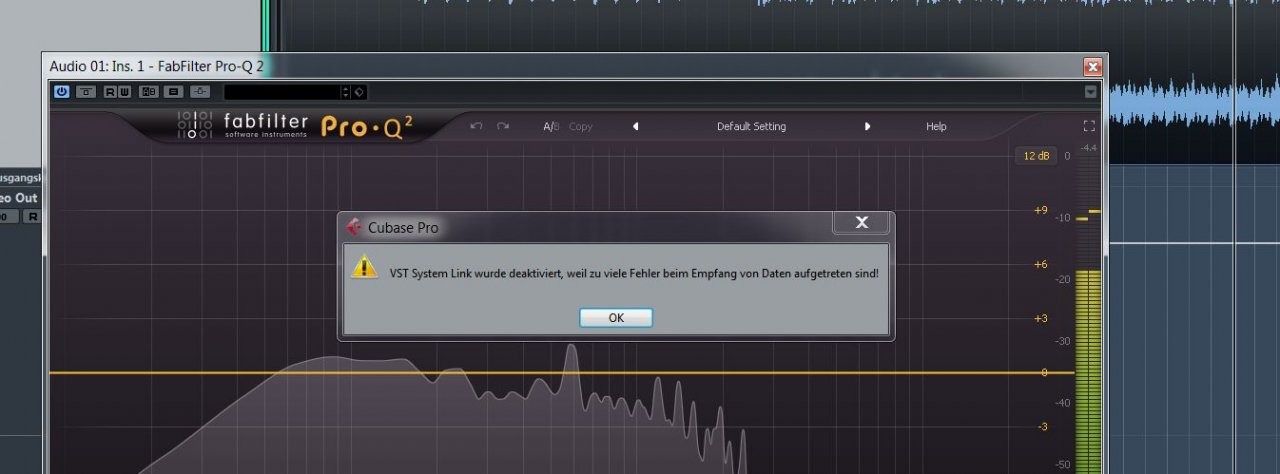This screenshot has height=474, width=1280.
Task: Toggle the plug-in bypass button
Action: point(86,92)
